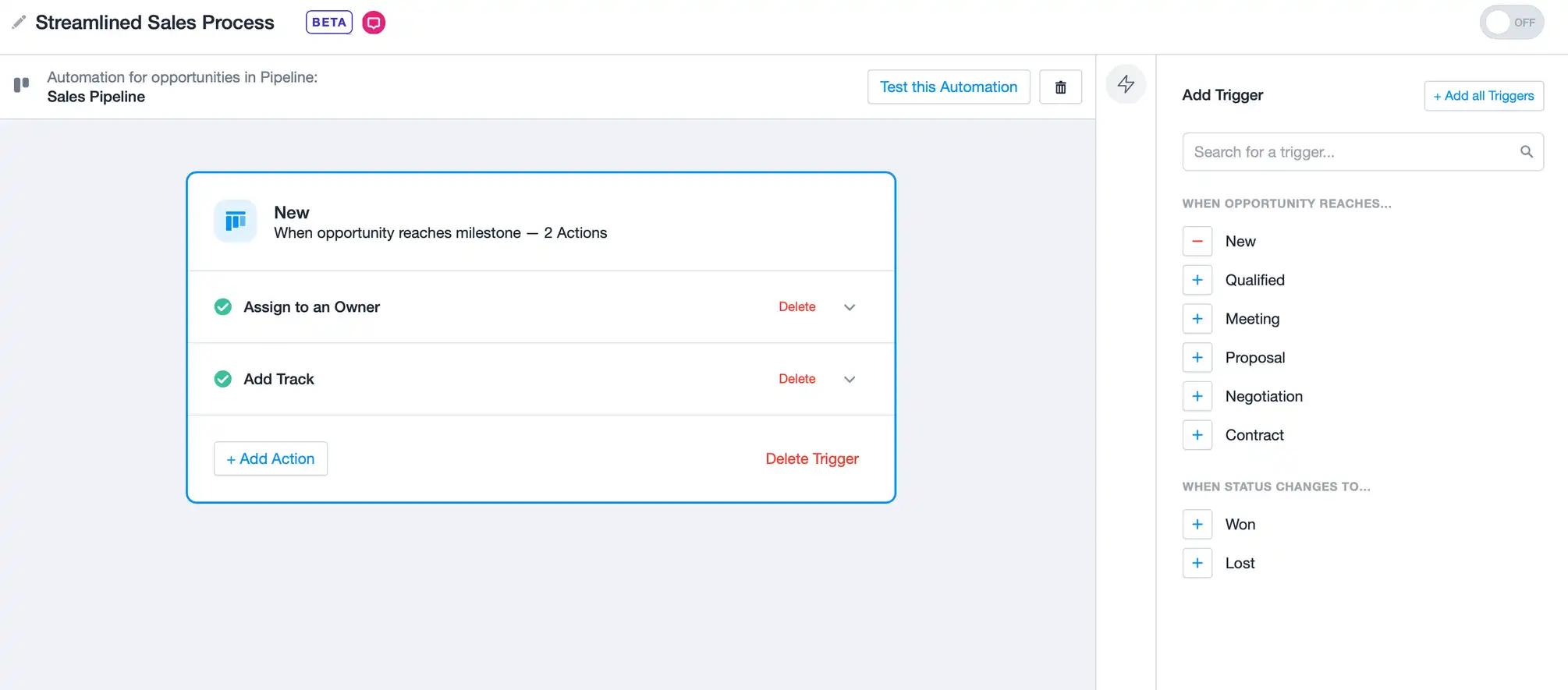Click the Won status label
Screen dimensions: 1568x690
(x=1240, y=525)
